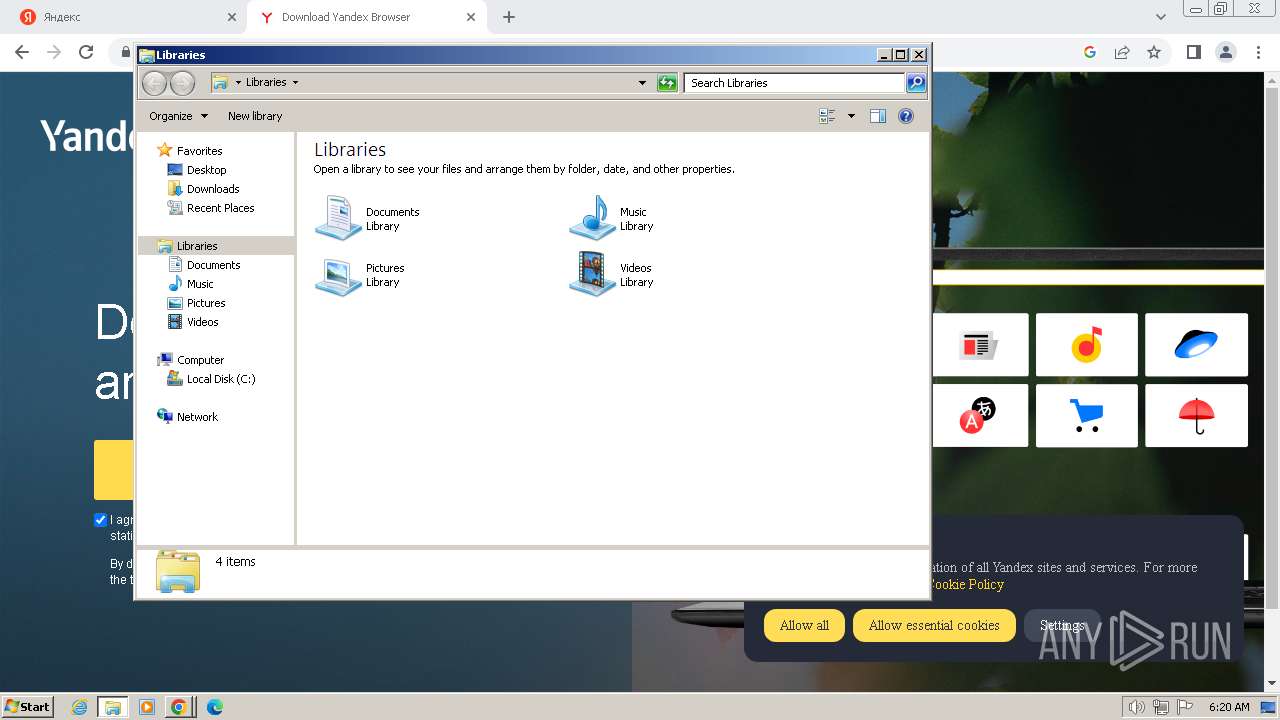Click New library button
Viewport: 1280px width, 720px height.
(255, 116)
